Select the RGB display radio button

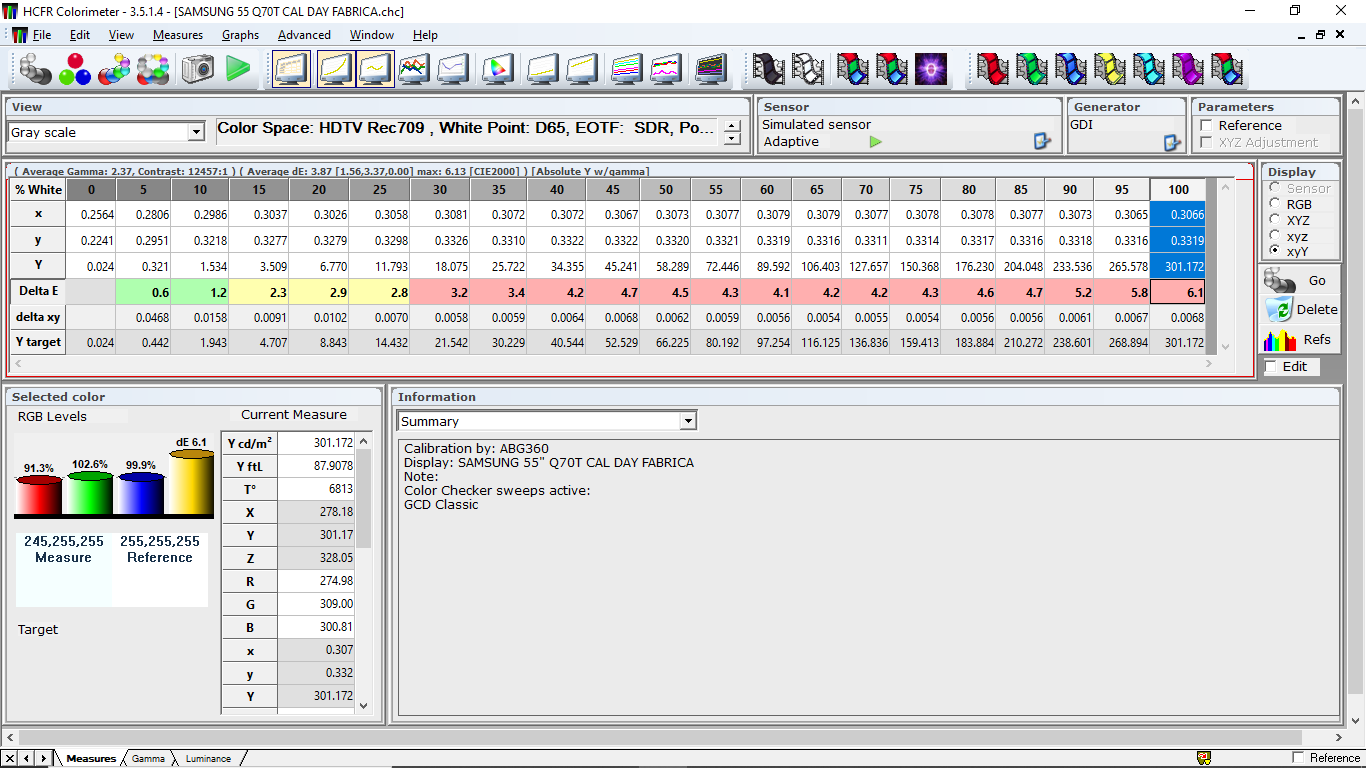point(1274,204)
